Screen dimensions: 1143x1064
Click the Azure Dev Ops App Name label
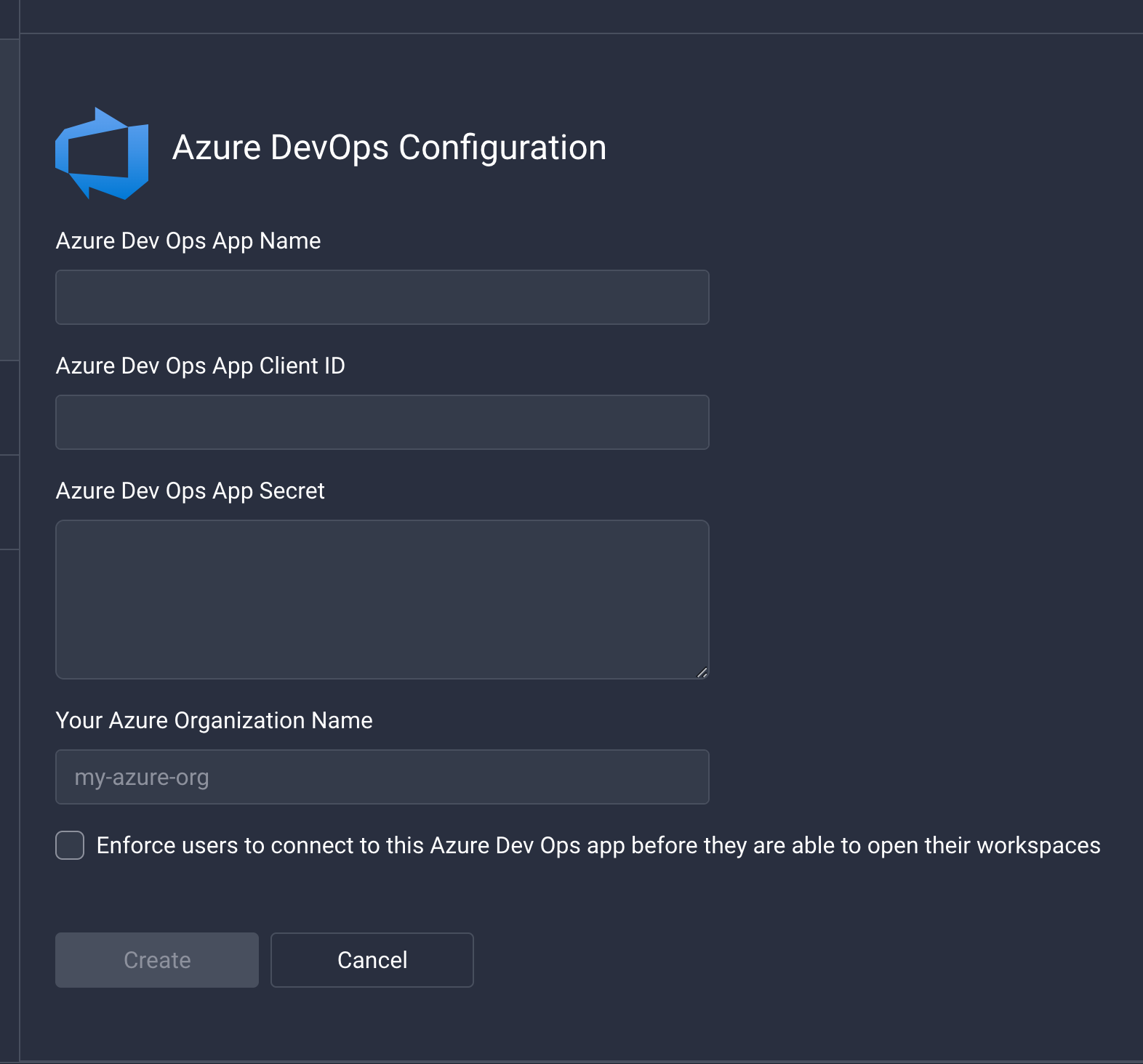pos(188,241)
